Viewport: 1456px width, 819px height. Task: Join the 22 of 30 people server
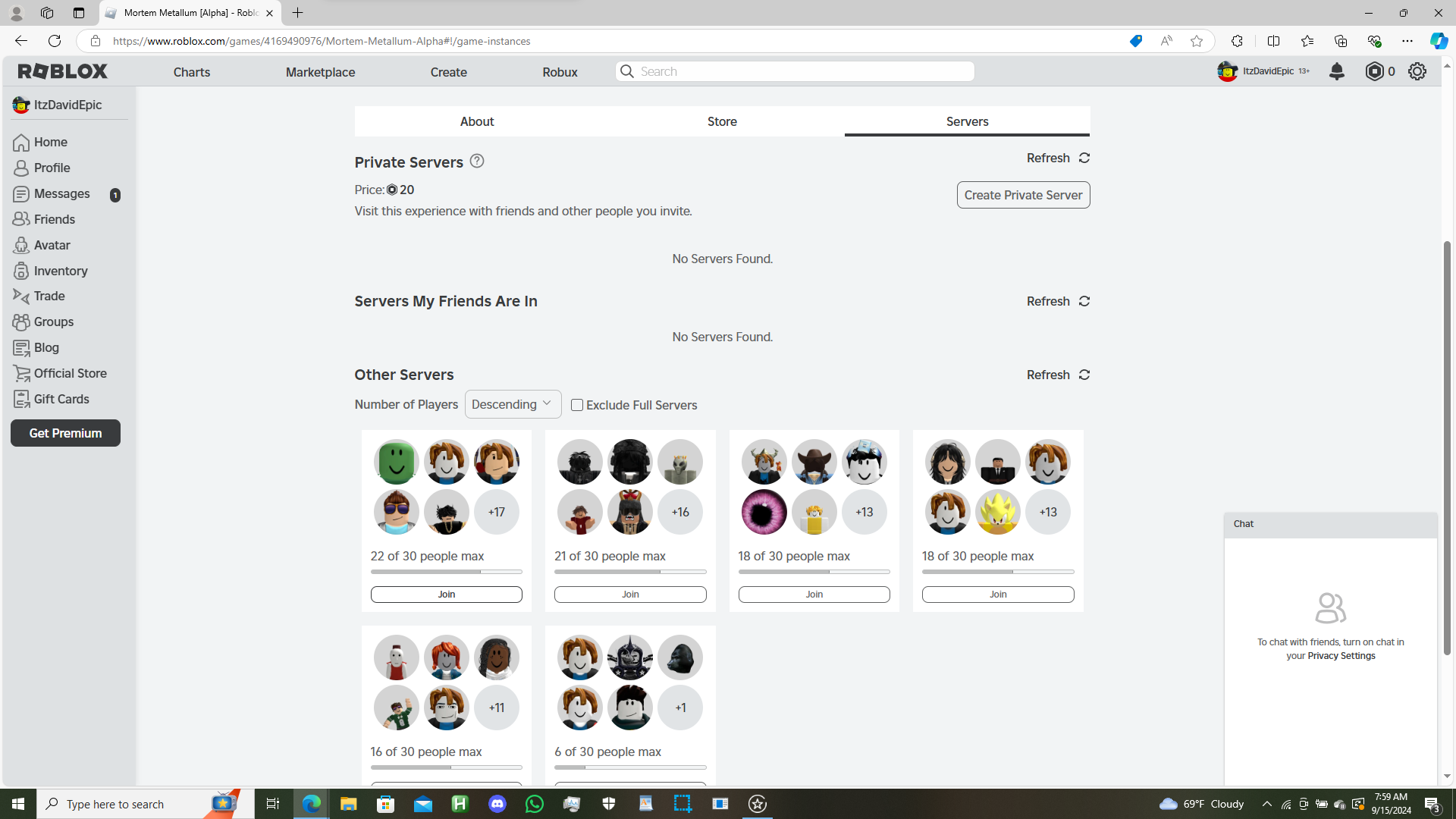446,595
